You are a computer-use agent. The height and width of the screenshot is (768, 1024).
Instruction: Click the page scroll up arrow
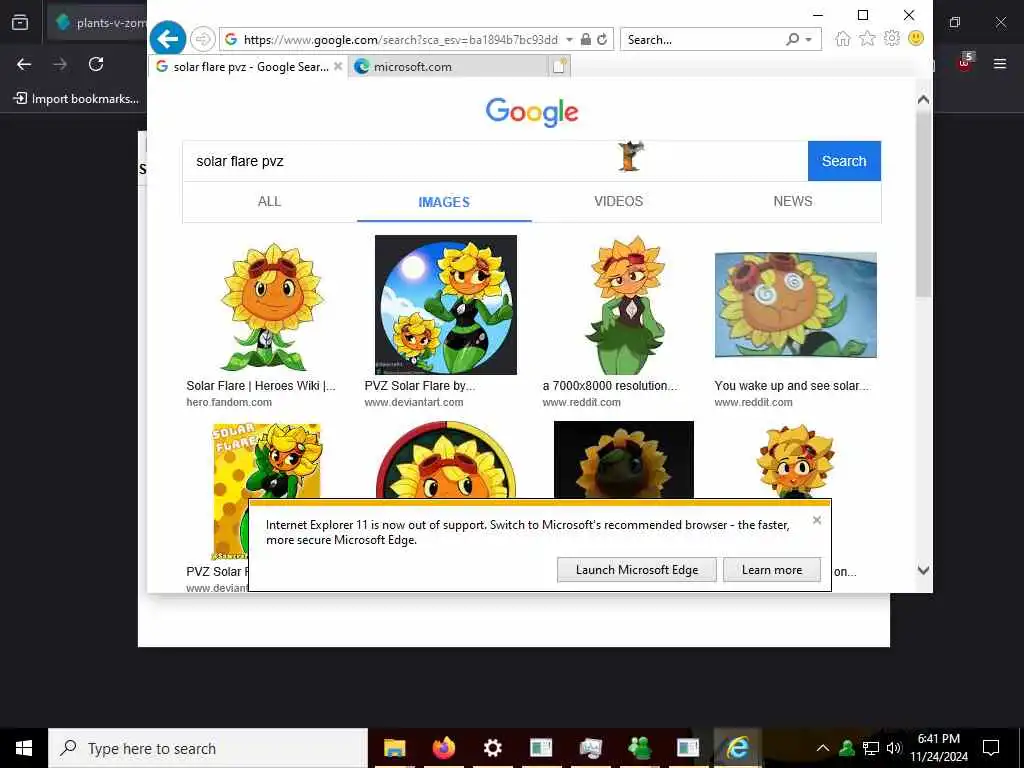tap(923, 100)
